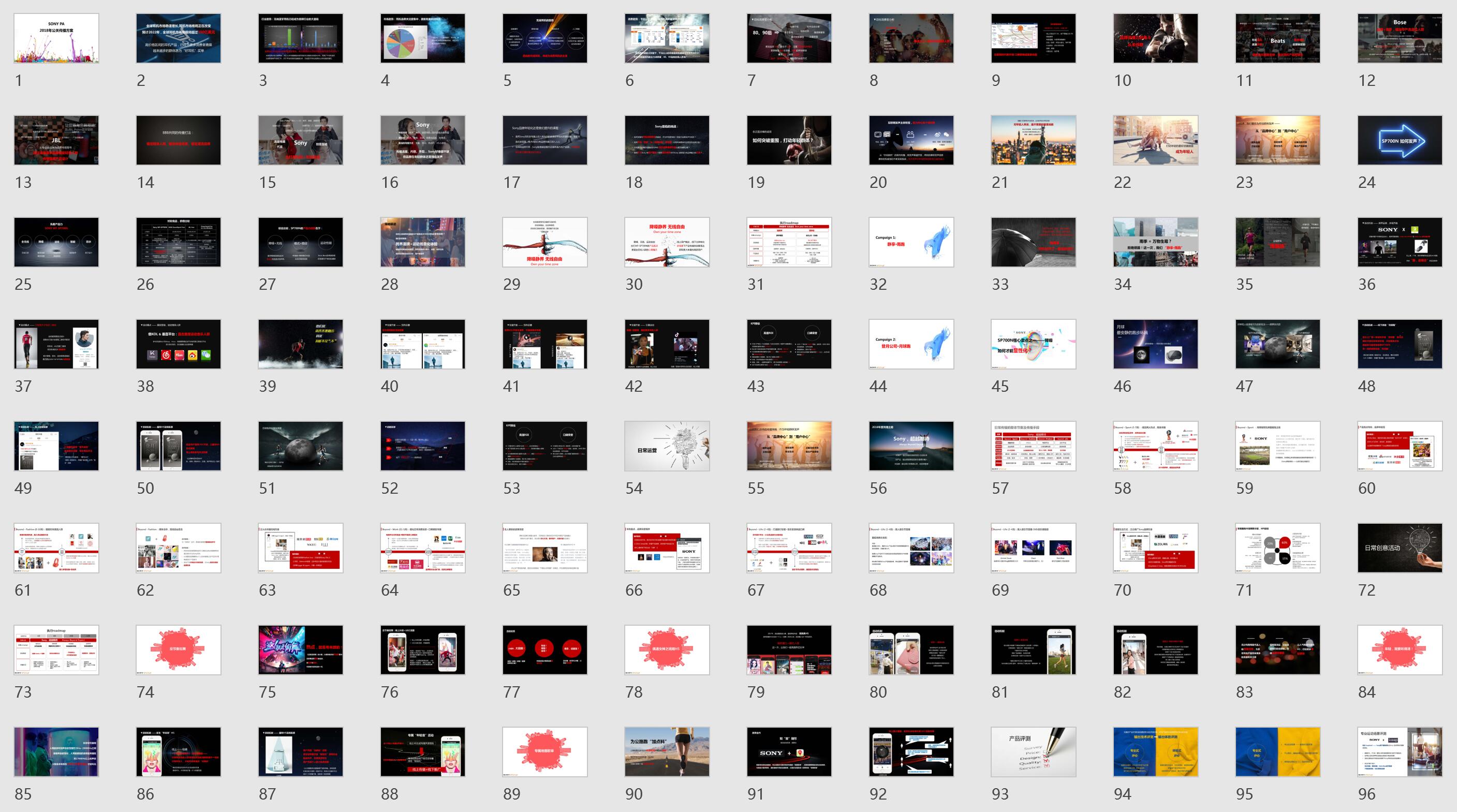The width and height of the screenshot is (1457, 812).
Task: Select slide 73 execution roadmap thumbnail
Action: click(56, 651)
